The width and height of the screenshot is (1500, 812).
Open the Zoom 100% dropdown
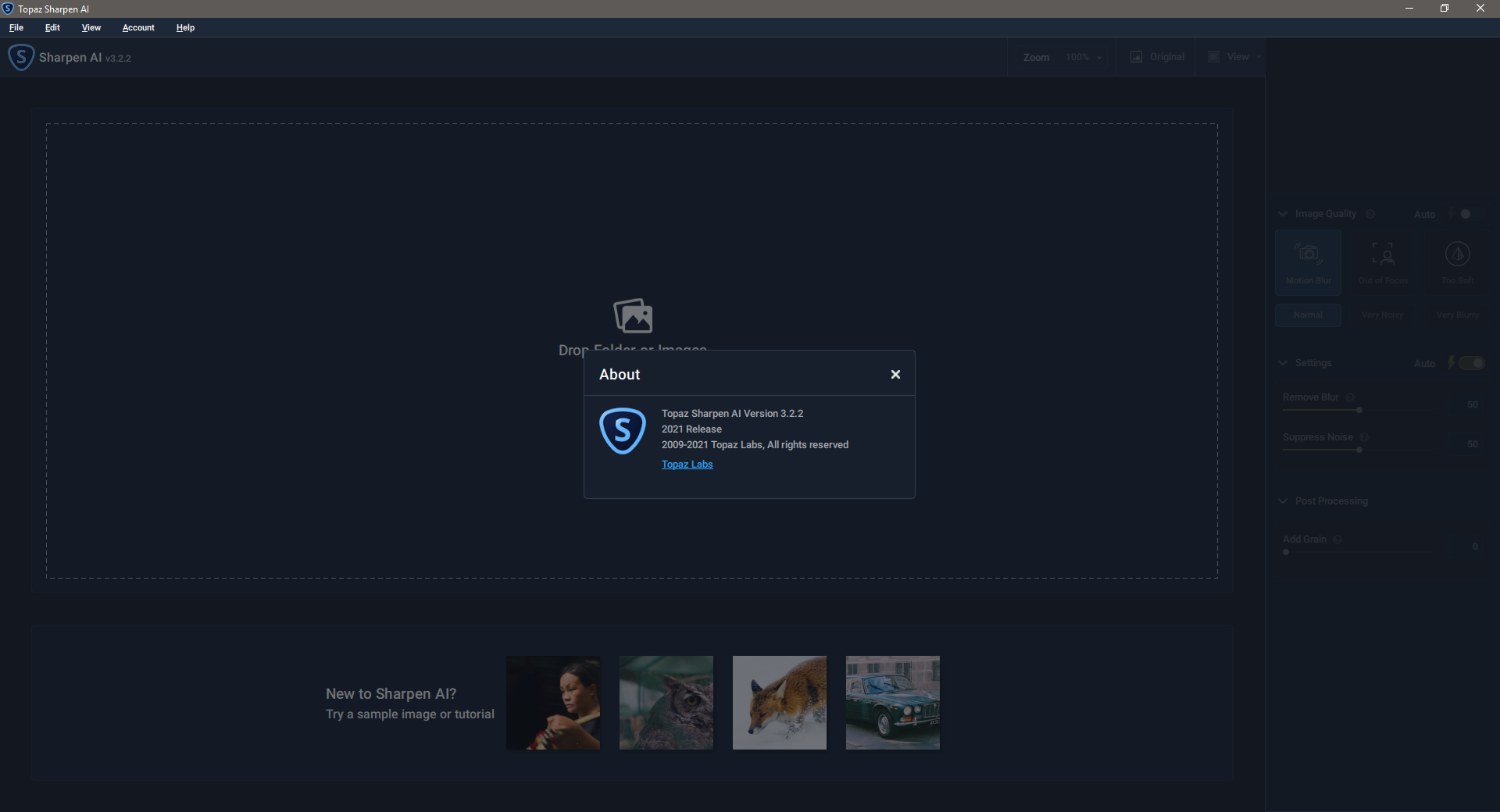coord(1083,57)
